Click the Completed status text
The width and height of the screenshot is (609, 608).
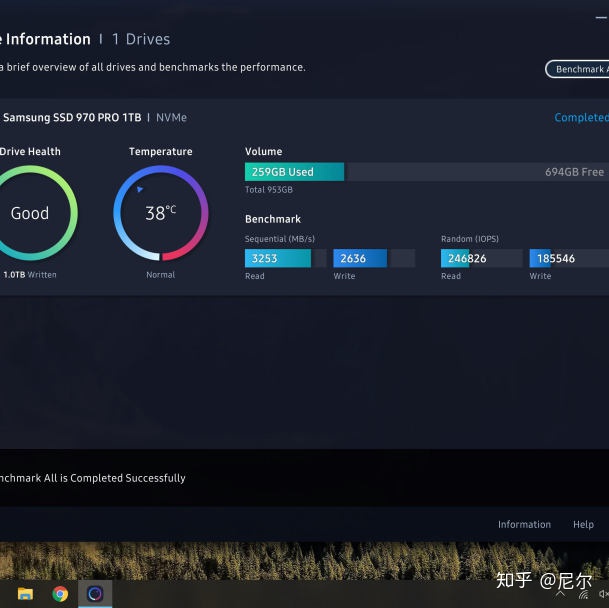581,117
